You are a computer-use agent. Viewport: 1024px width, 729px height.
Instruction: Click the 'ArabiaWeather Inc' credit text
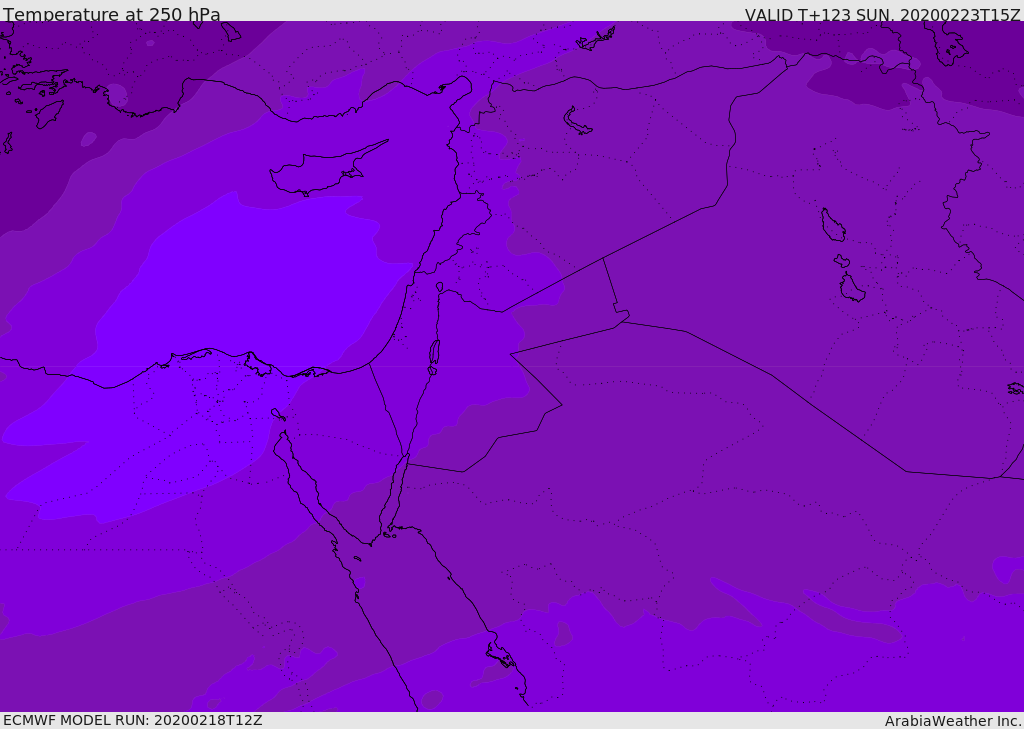click(x=951, y=721)
